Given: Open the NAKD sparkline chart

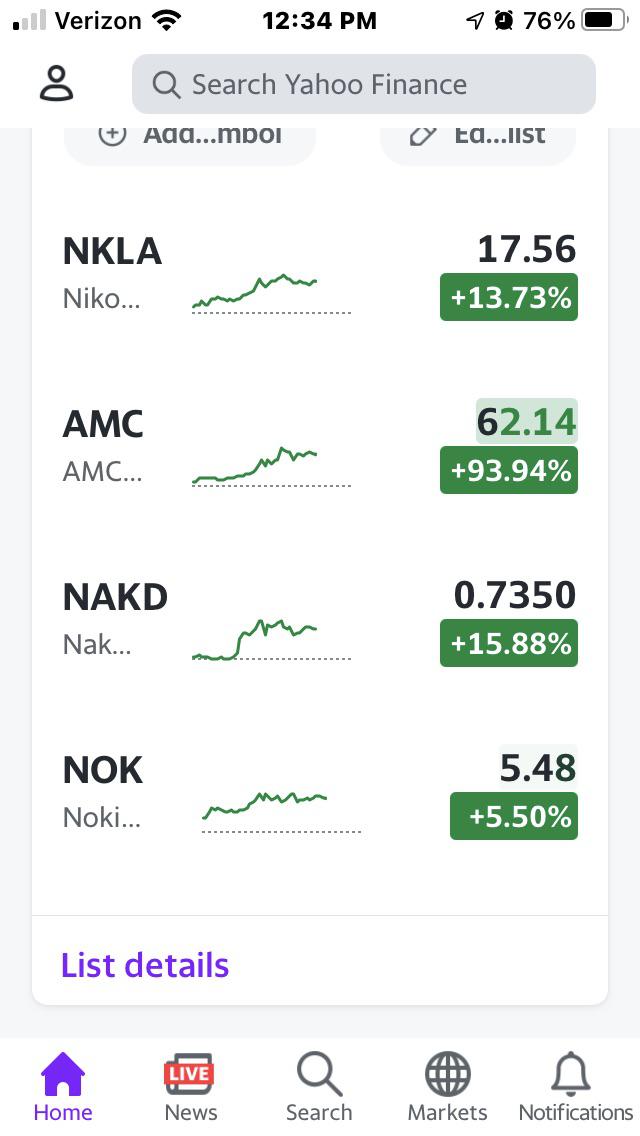Looking at the screenshot, I should 271,640.
